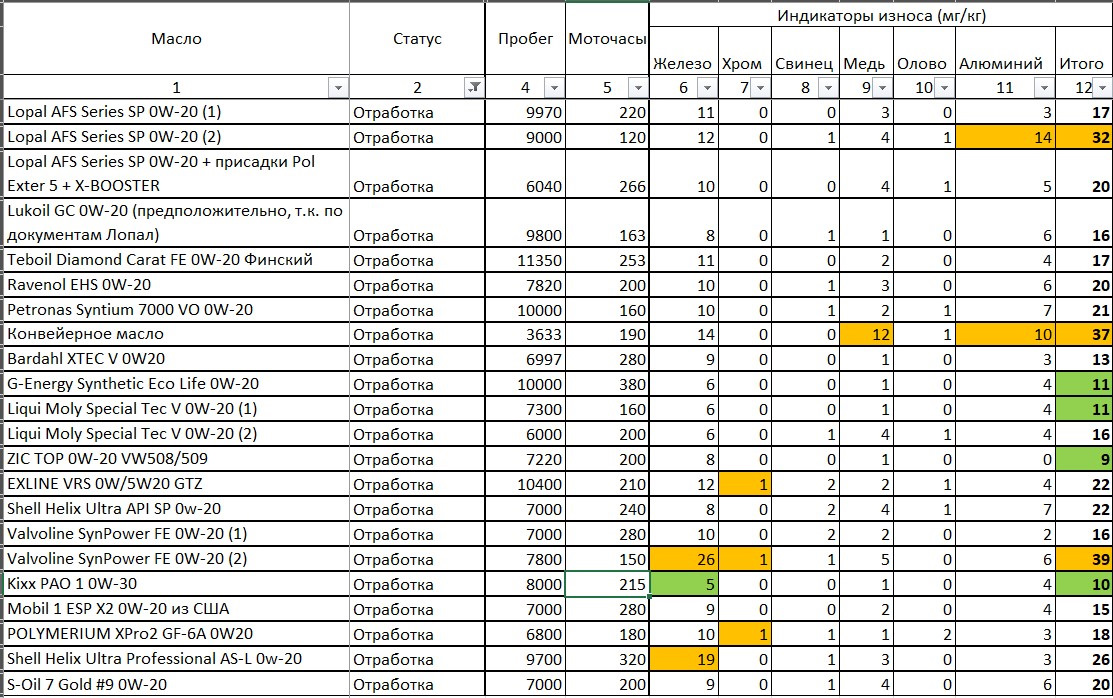1113x698 pixels.
Task: Select the 'Индикаторы износа (мг/кг)' header
Action: click(x=881, y=15)
